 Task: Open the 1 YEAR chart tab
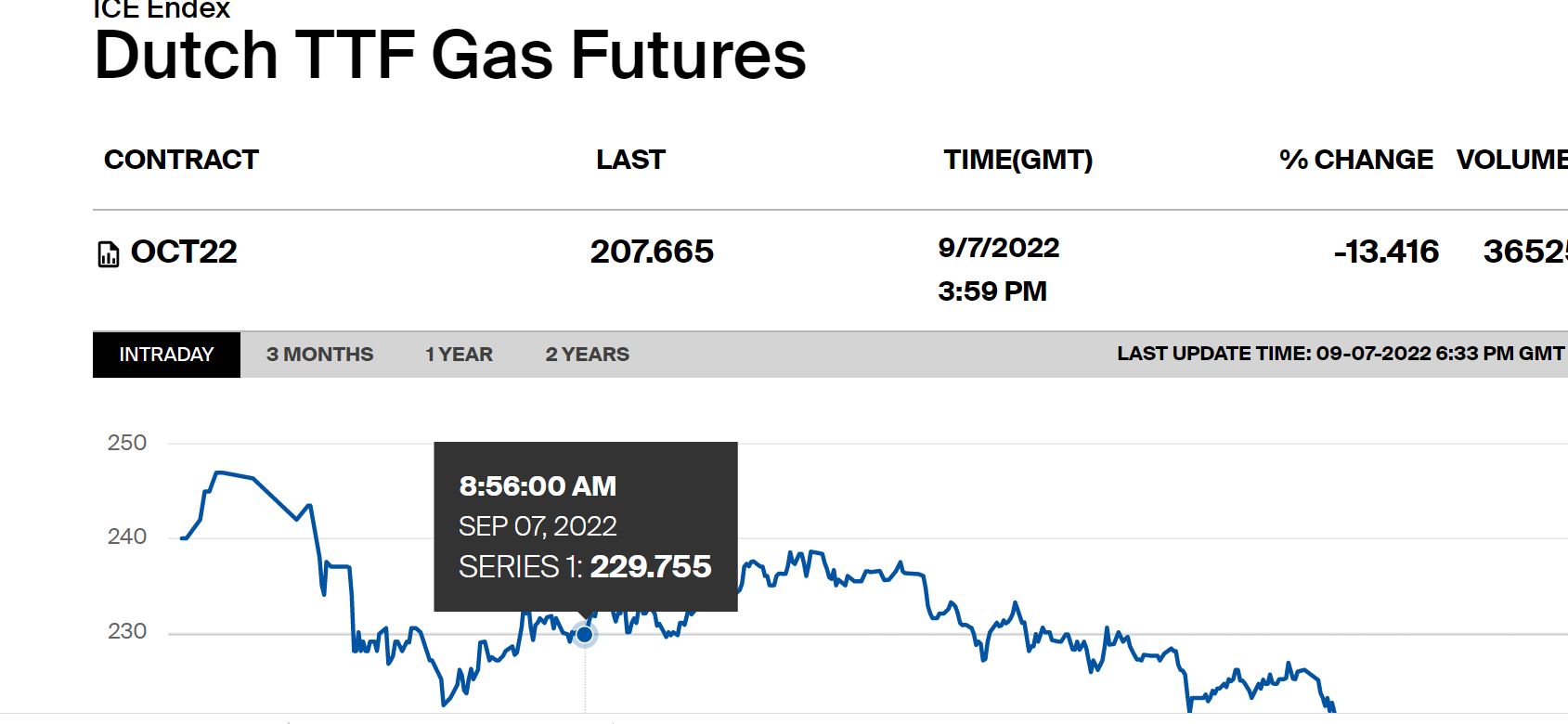point(459,355)
